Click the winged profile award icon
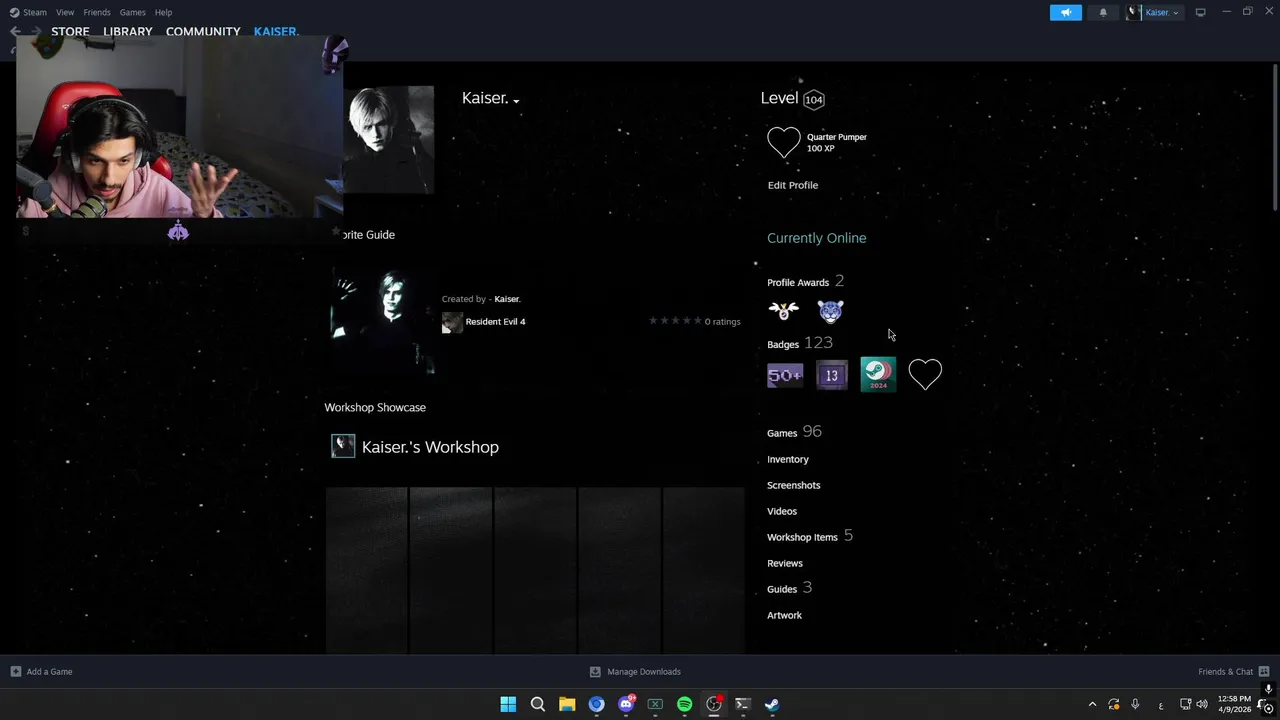This screenshot has height=720, width=1280. 784,311
